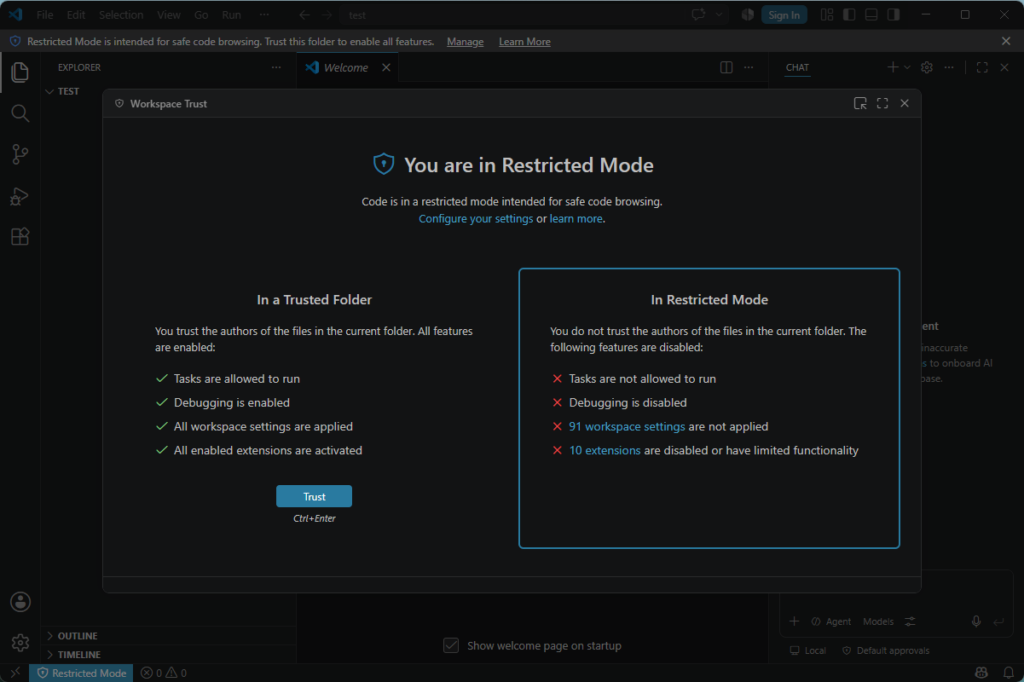Click the Sign In button
The image size is (1024, 682).
pos(784,14)
